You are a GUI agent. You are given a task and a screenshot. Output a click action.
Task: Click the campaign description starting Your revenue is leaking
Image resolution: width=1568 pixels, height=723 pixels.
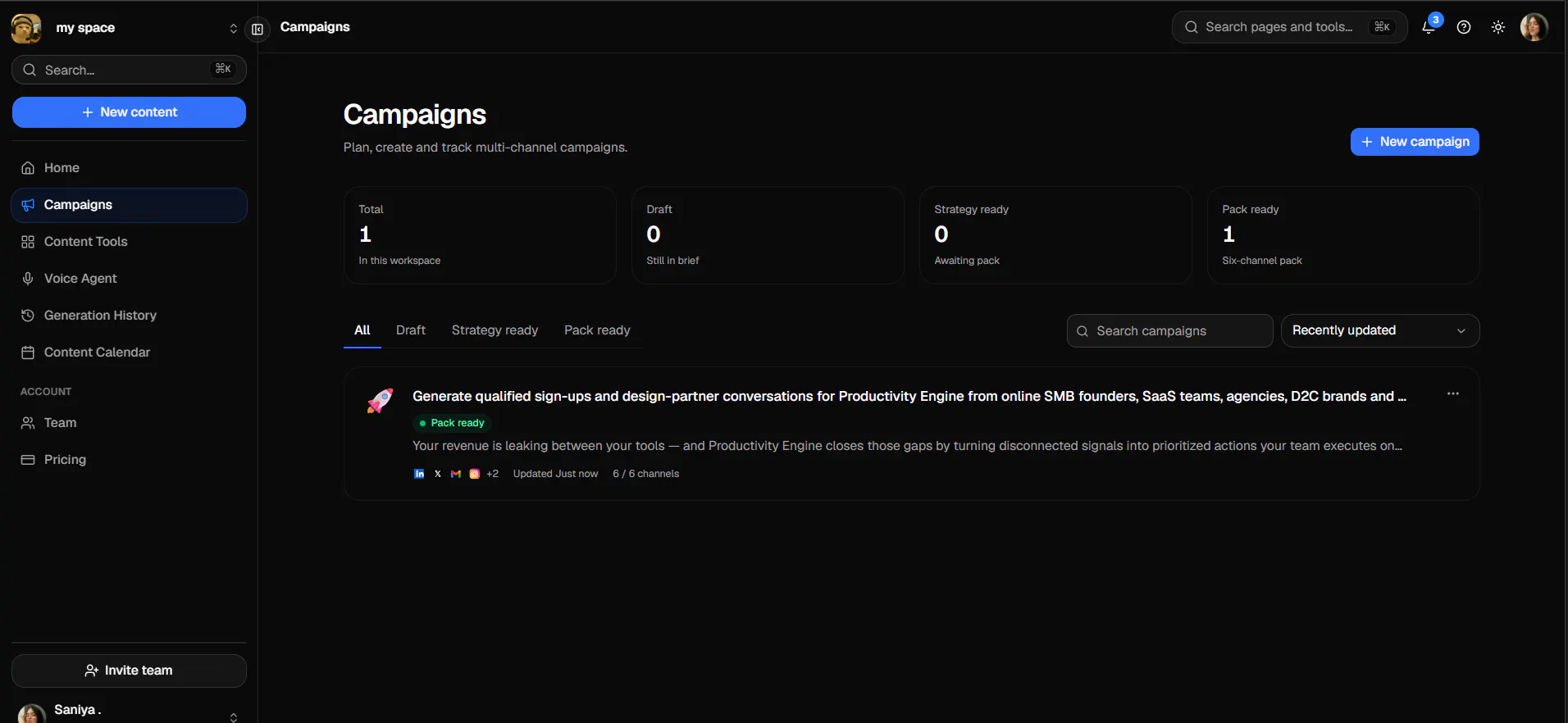click(907, 446)
